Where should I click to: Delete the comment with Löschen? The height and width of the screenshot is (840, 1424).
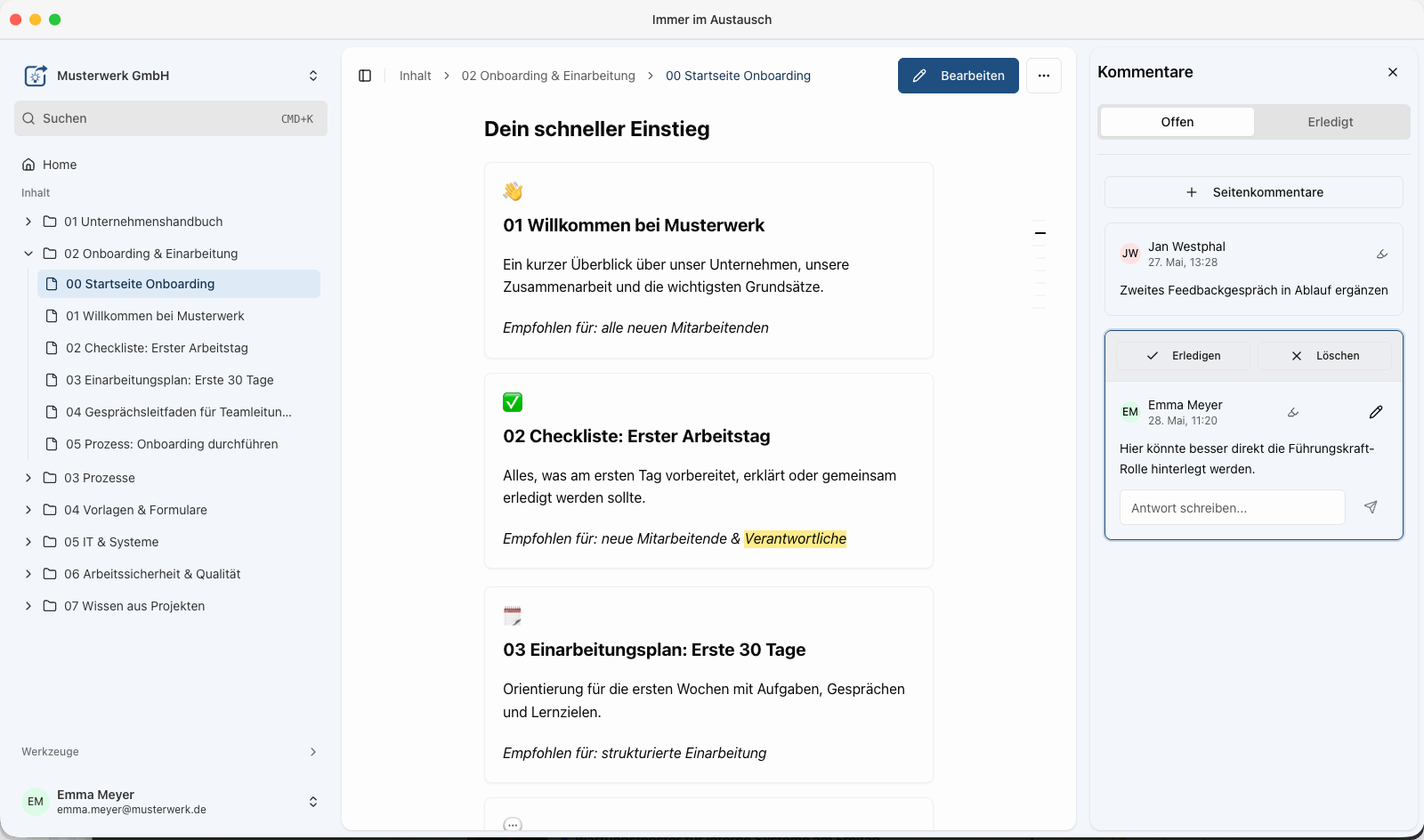pyautogui.click(x=1324, y=356)
